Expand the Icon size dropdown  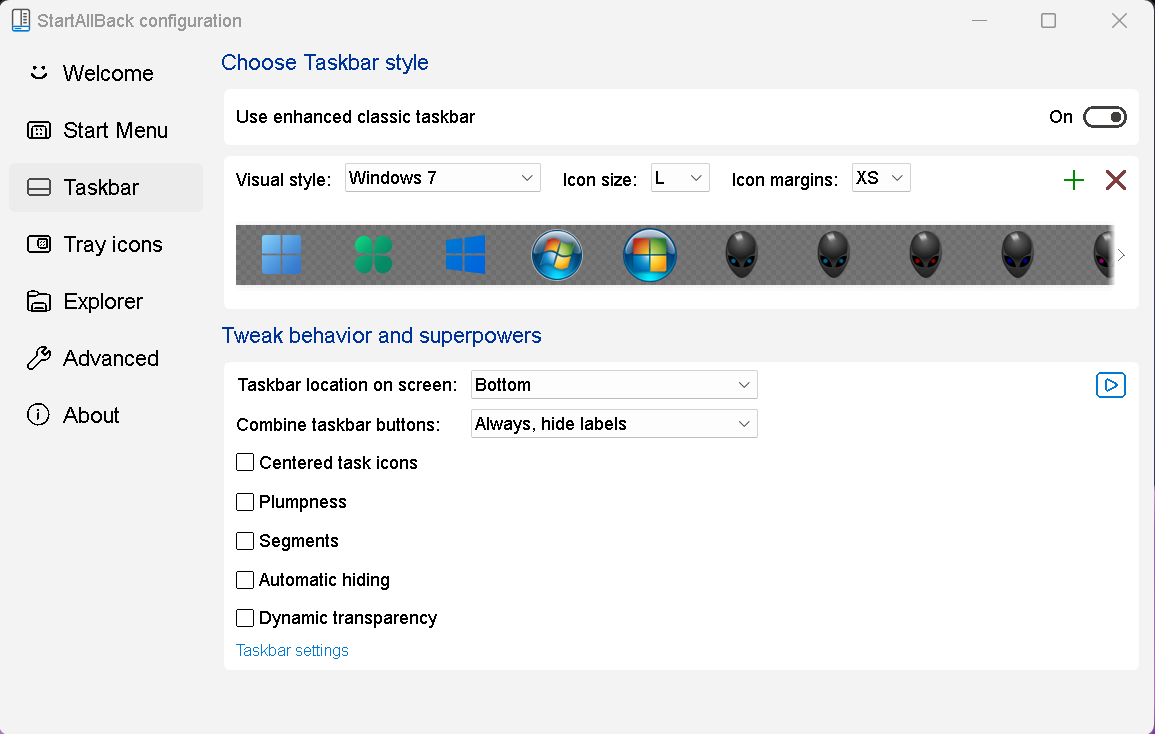pos(680,178)
